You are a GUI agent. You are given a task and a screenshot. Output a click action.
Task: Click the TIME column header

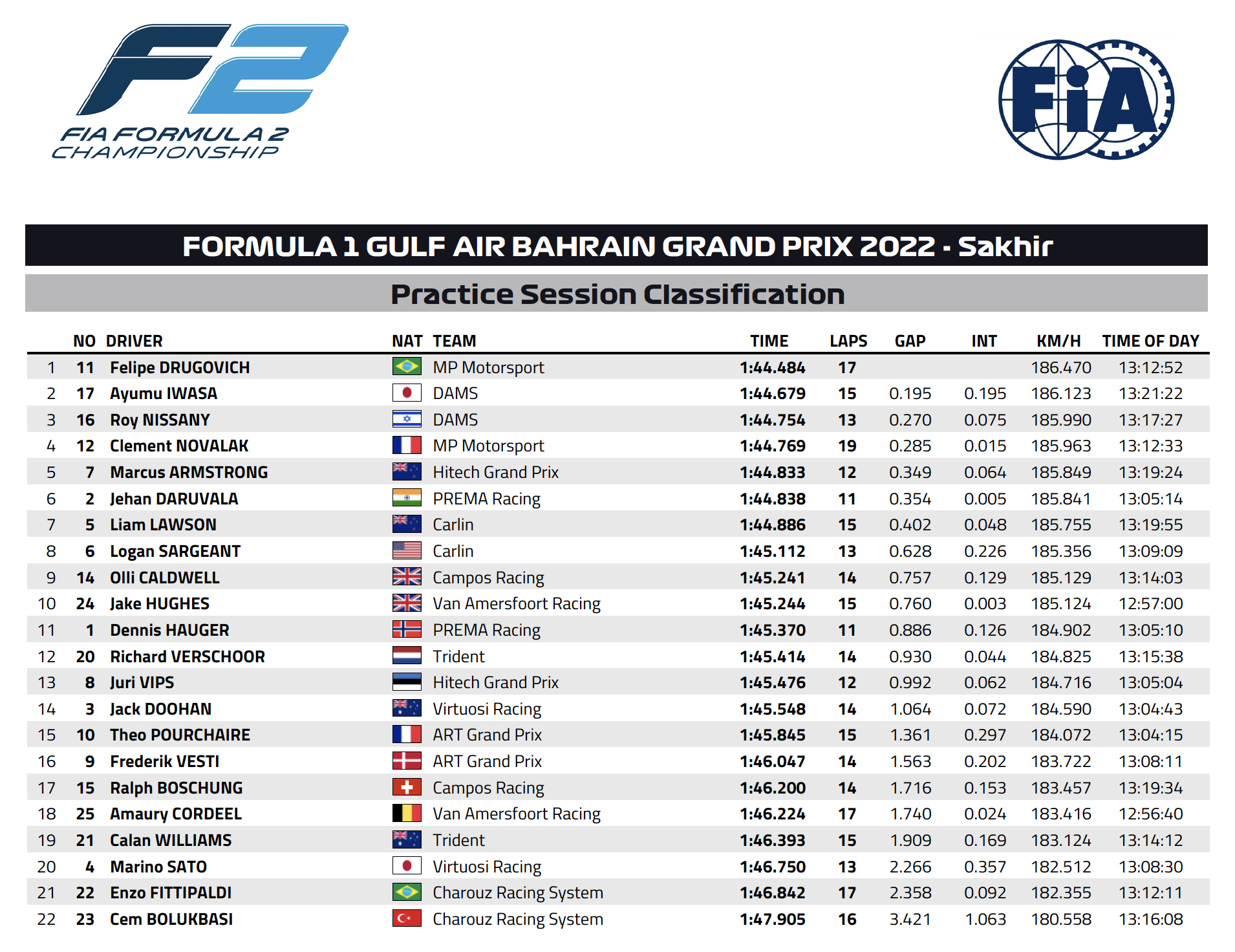[769, 341]
